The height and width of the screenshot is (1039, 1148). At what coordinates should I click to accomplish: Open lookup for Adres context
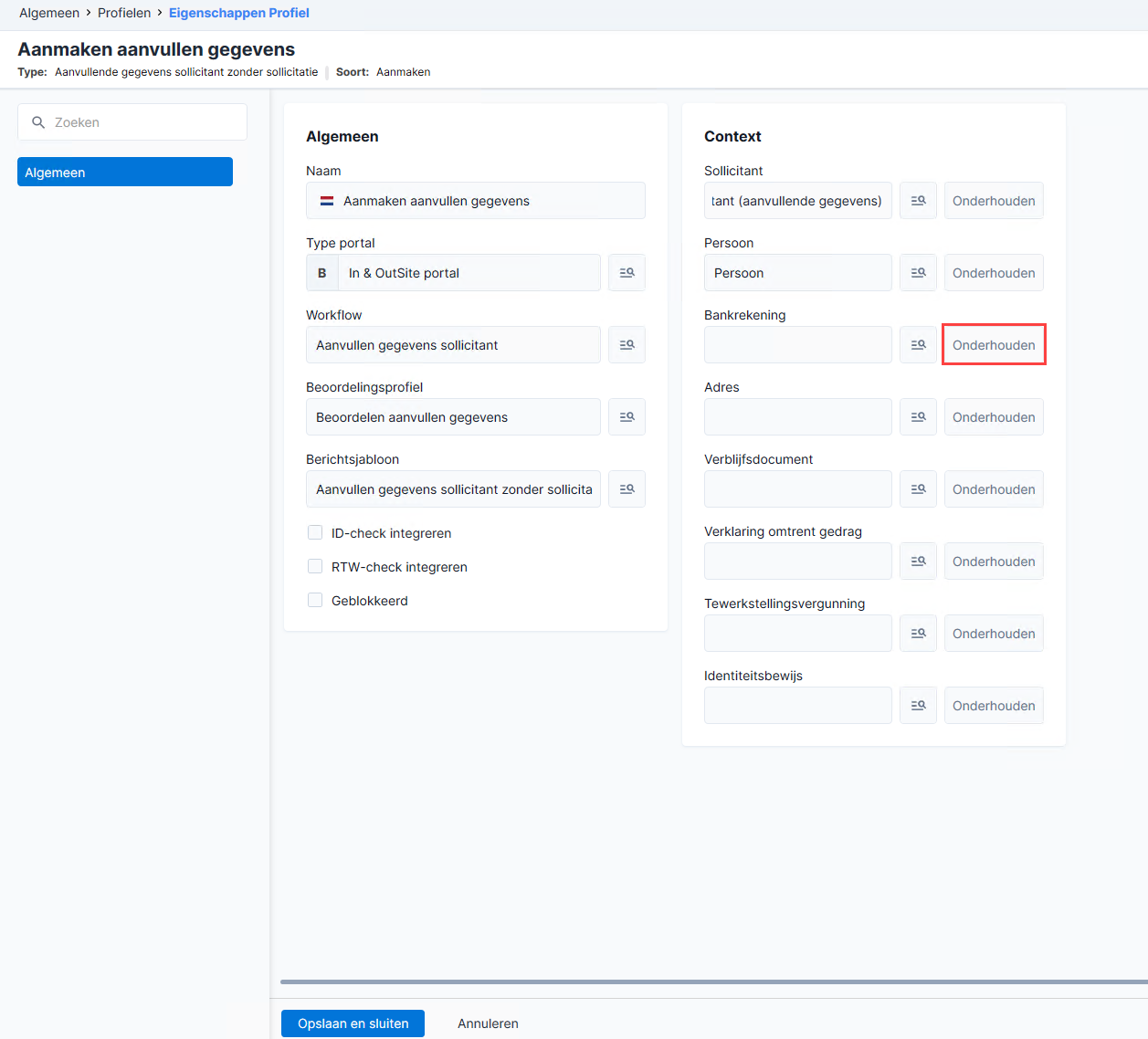(918, 417)
